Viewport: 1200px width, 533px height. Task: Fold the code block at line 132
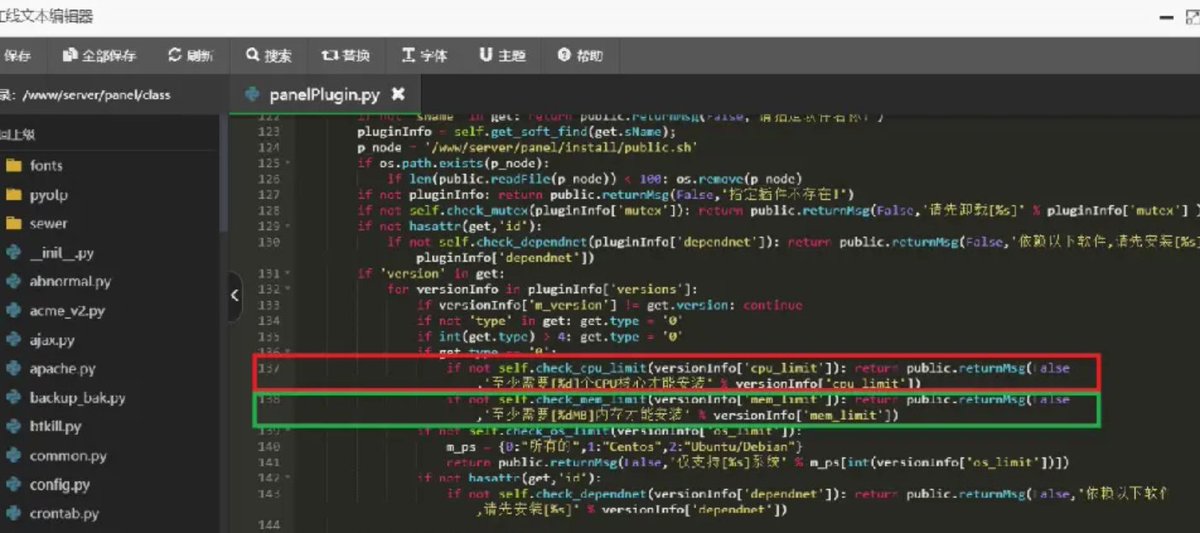pos(288,289)
